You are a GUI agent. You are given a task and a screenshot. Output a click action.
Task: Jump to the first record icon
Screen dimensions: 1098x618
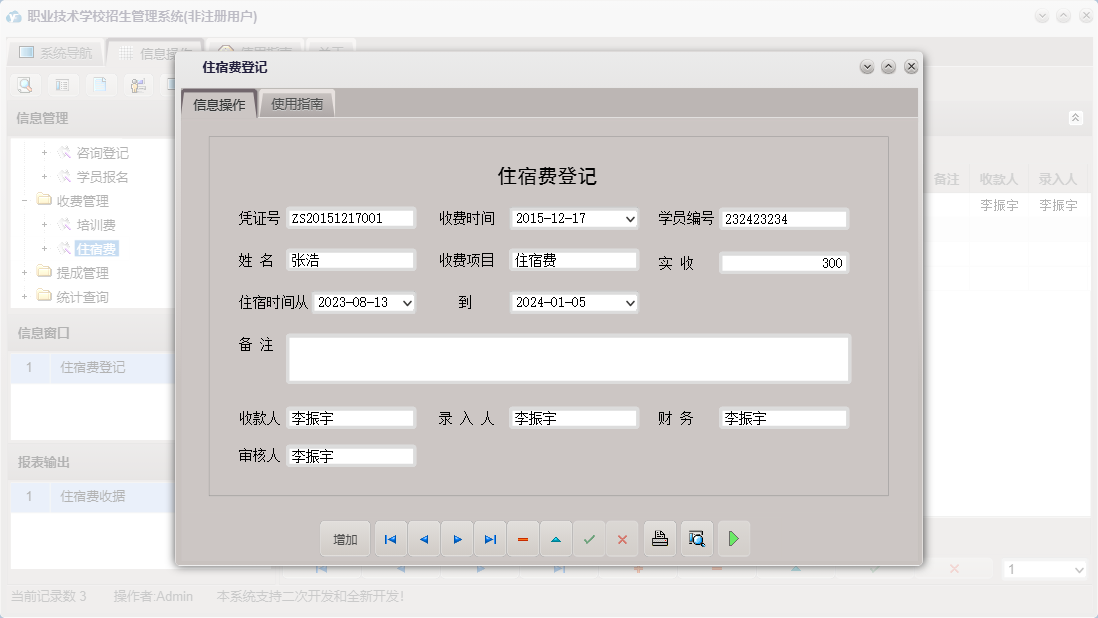[x=390, y=539]
